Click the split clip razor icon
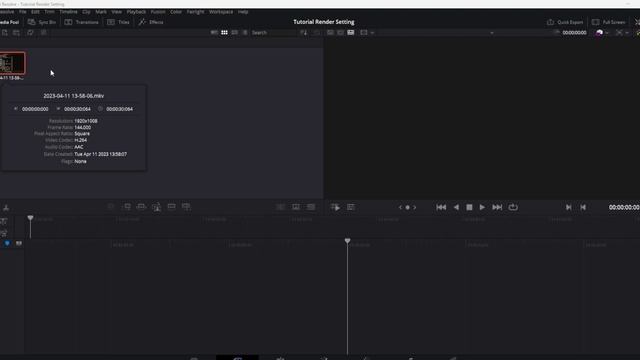The height and width of the screenshot is (360, 640). (x=6, y=208)
